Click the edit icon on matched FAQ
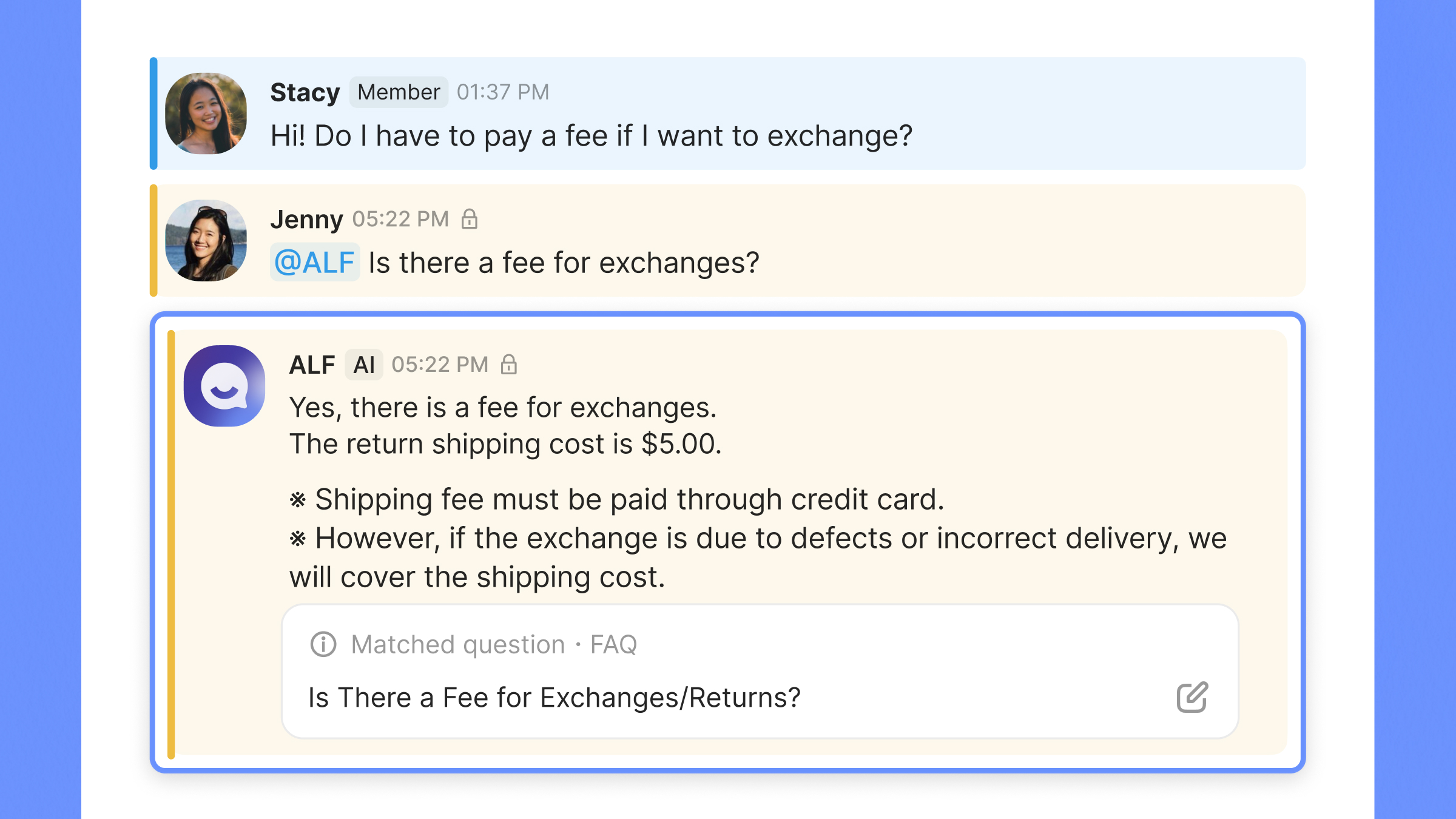 coord(1192,697)
